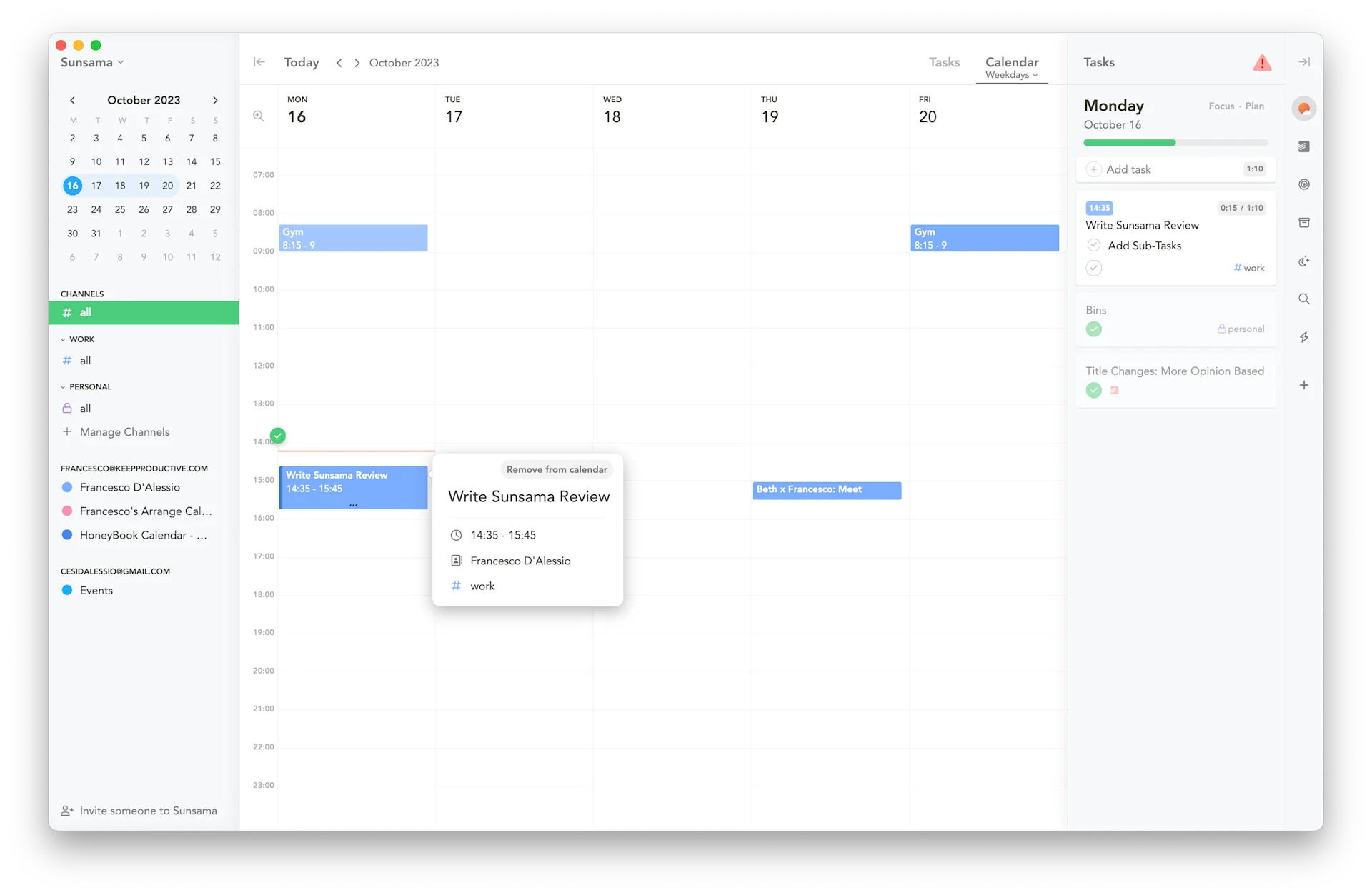Click the moon snooze icon in right sidebar
This screenshot has width=1372, height=895.
pos(1304,261)
